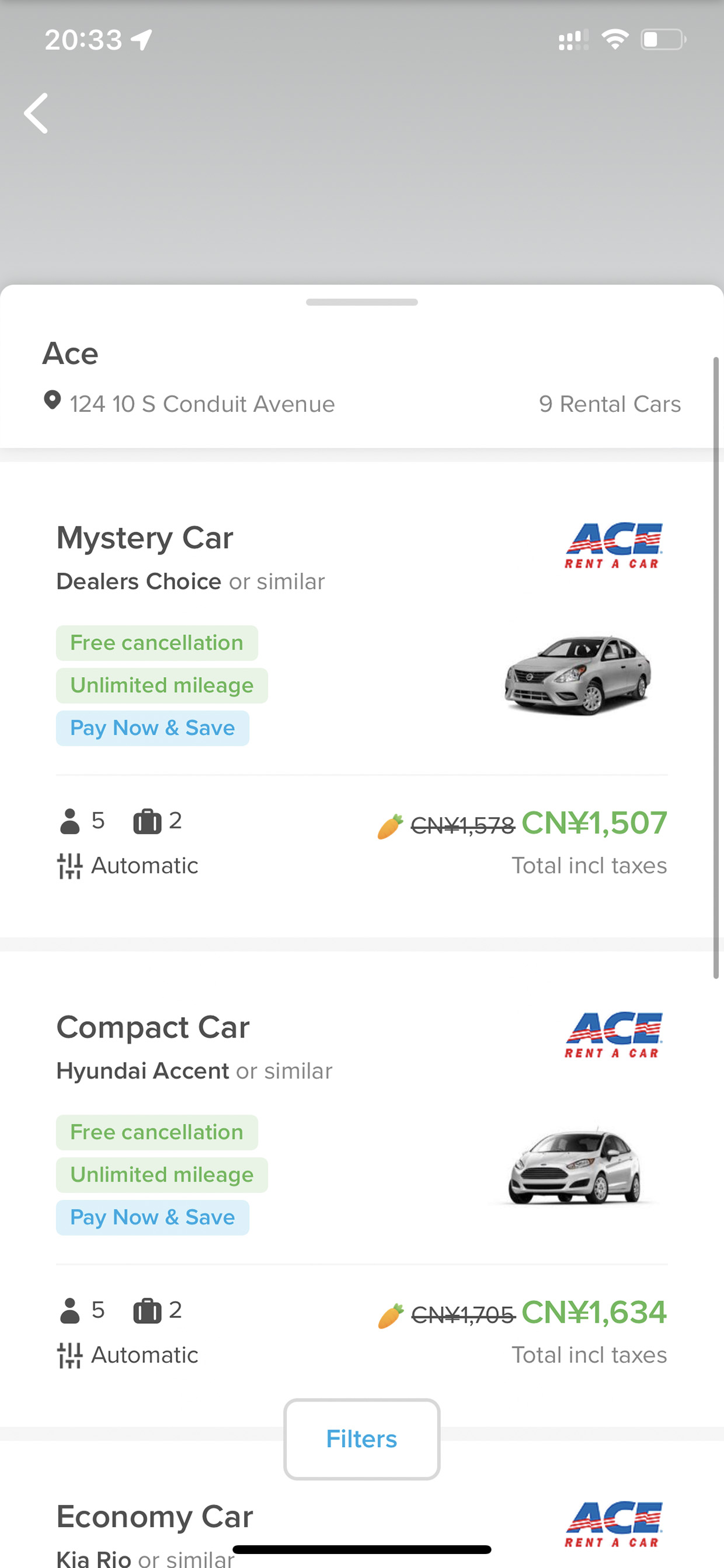Tap the sheet drag handle bar

362,302
